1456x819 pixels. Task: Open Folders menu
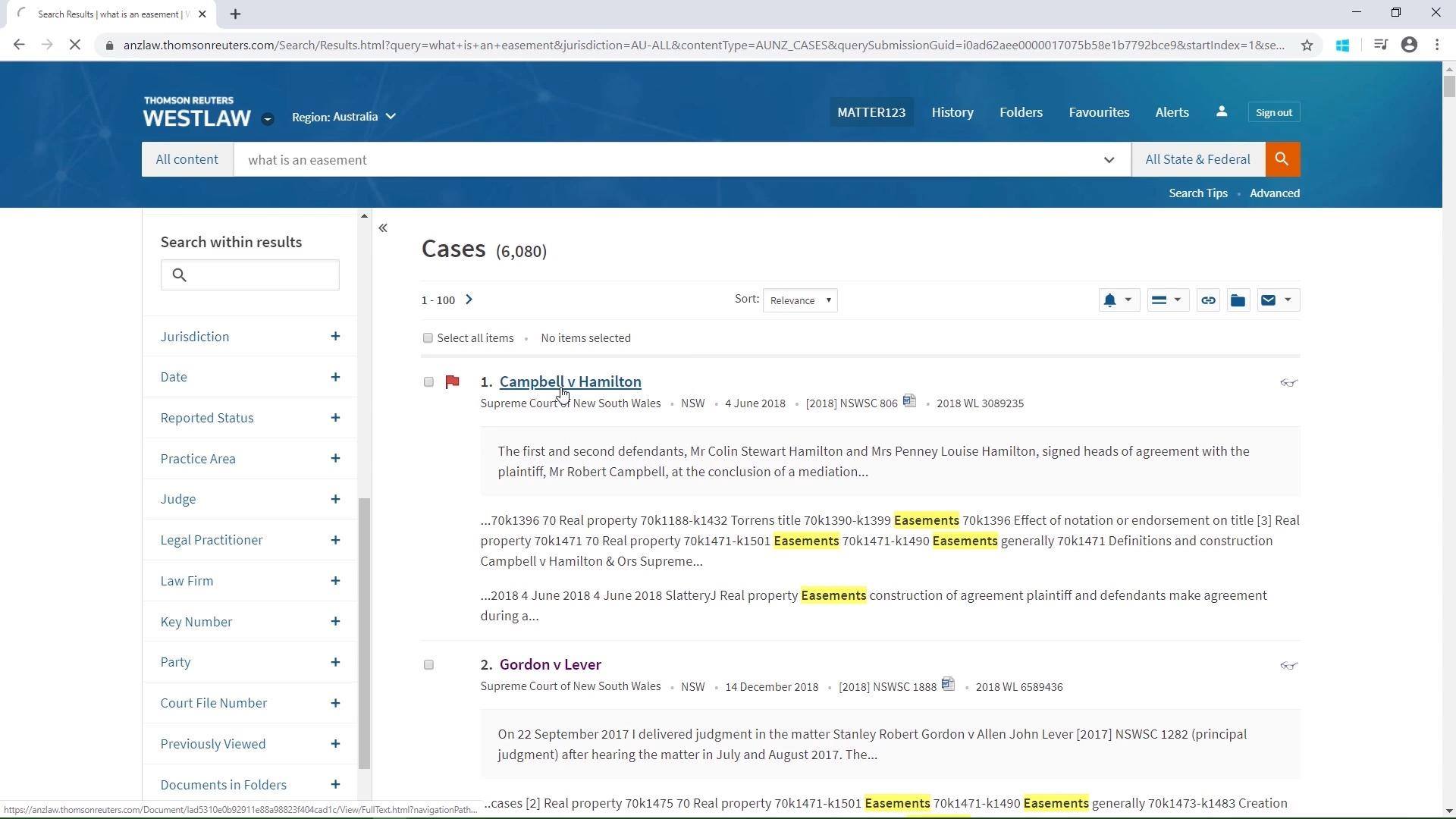point(1021,112)
